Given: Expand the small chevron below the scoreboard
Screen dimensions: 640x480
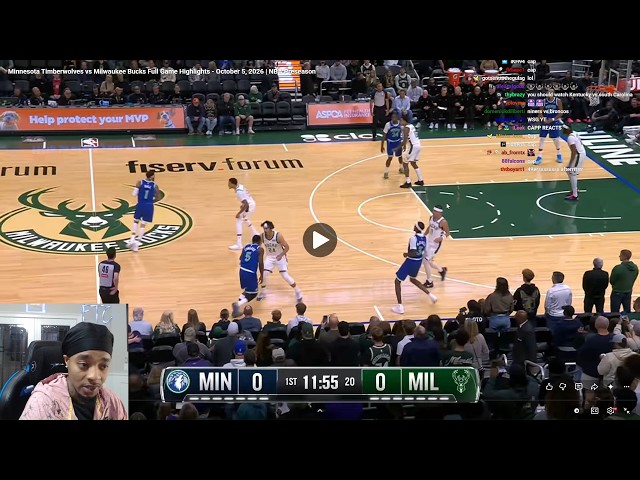Looking at the screenshot, I should click(320, 411).
